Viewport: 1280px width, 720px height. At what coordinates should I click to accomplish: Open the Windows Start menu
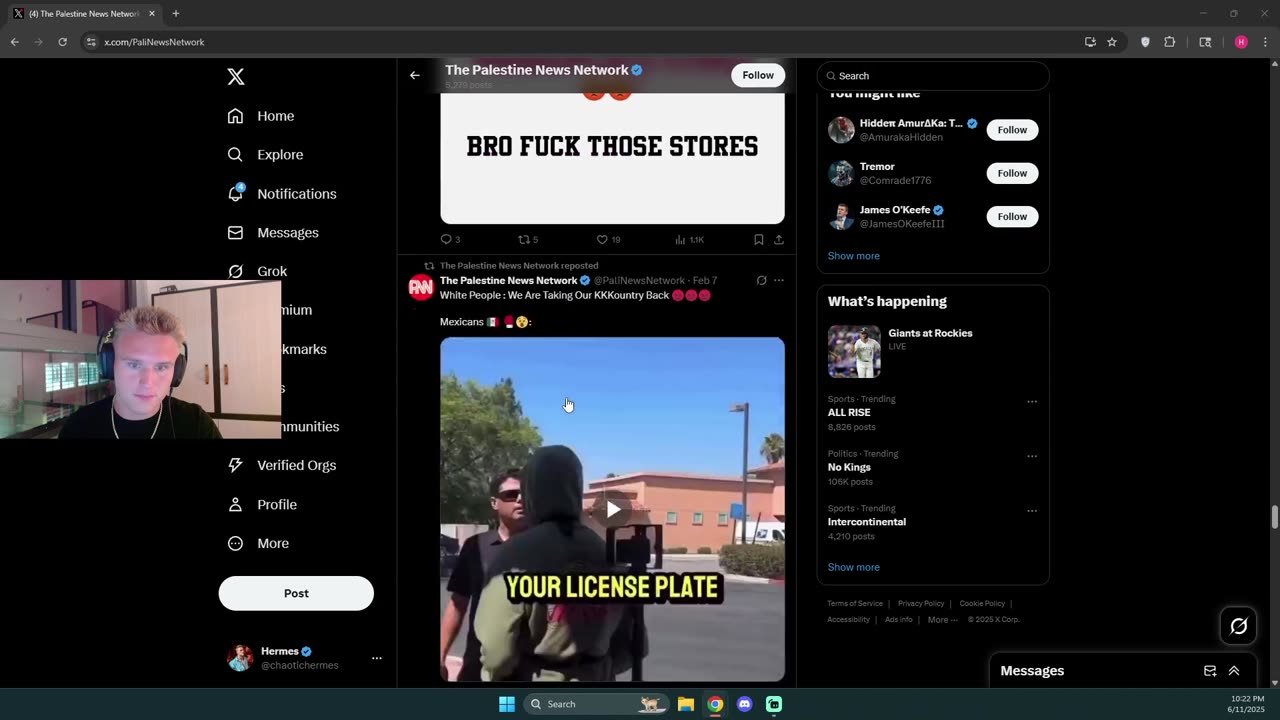point(507,704)
